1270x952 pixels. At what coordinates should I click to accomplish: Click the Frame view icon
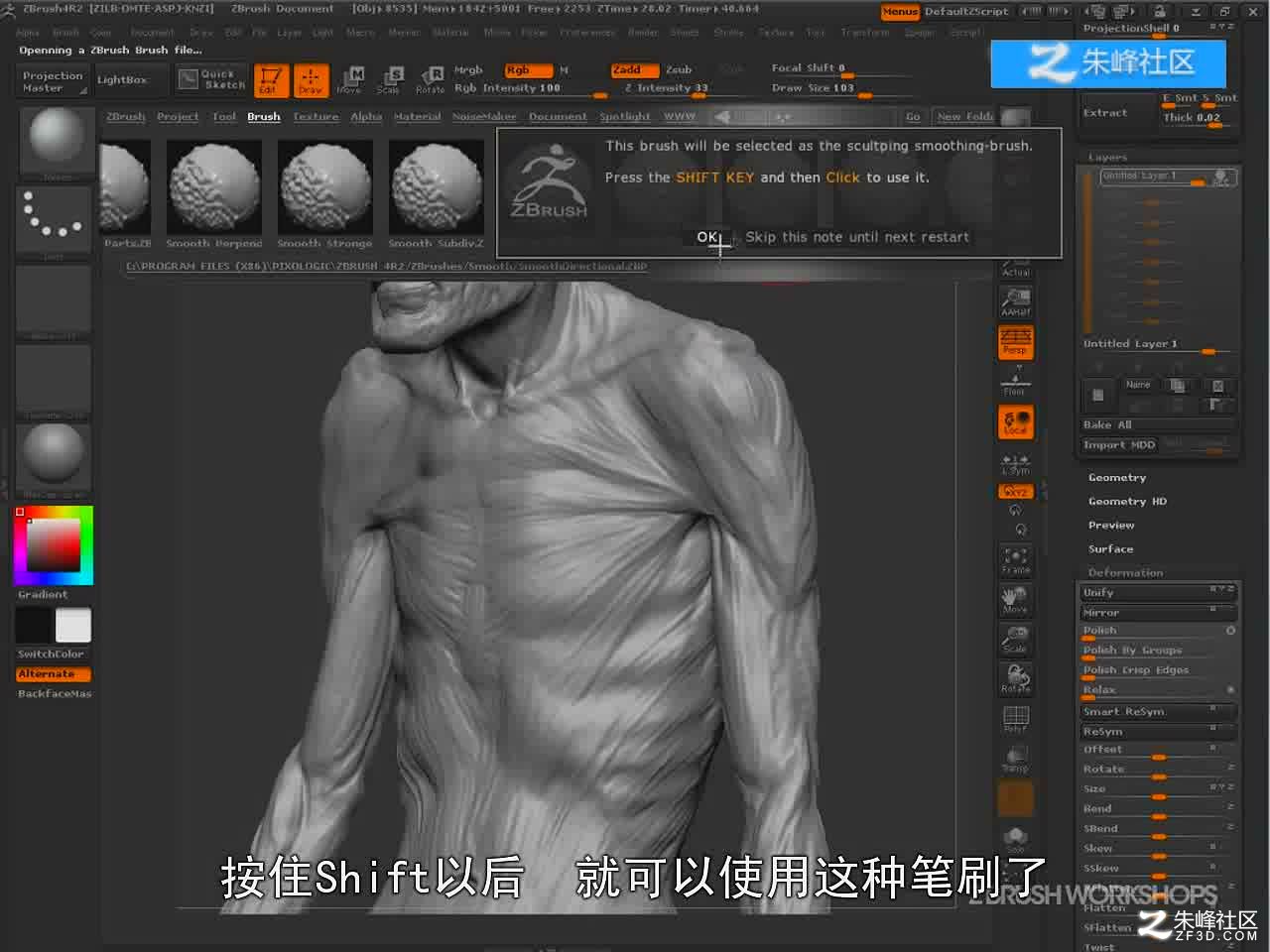1015,560
